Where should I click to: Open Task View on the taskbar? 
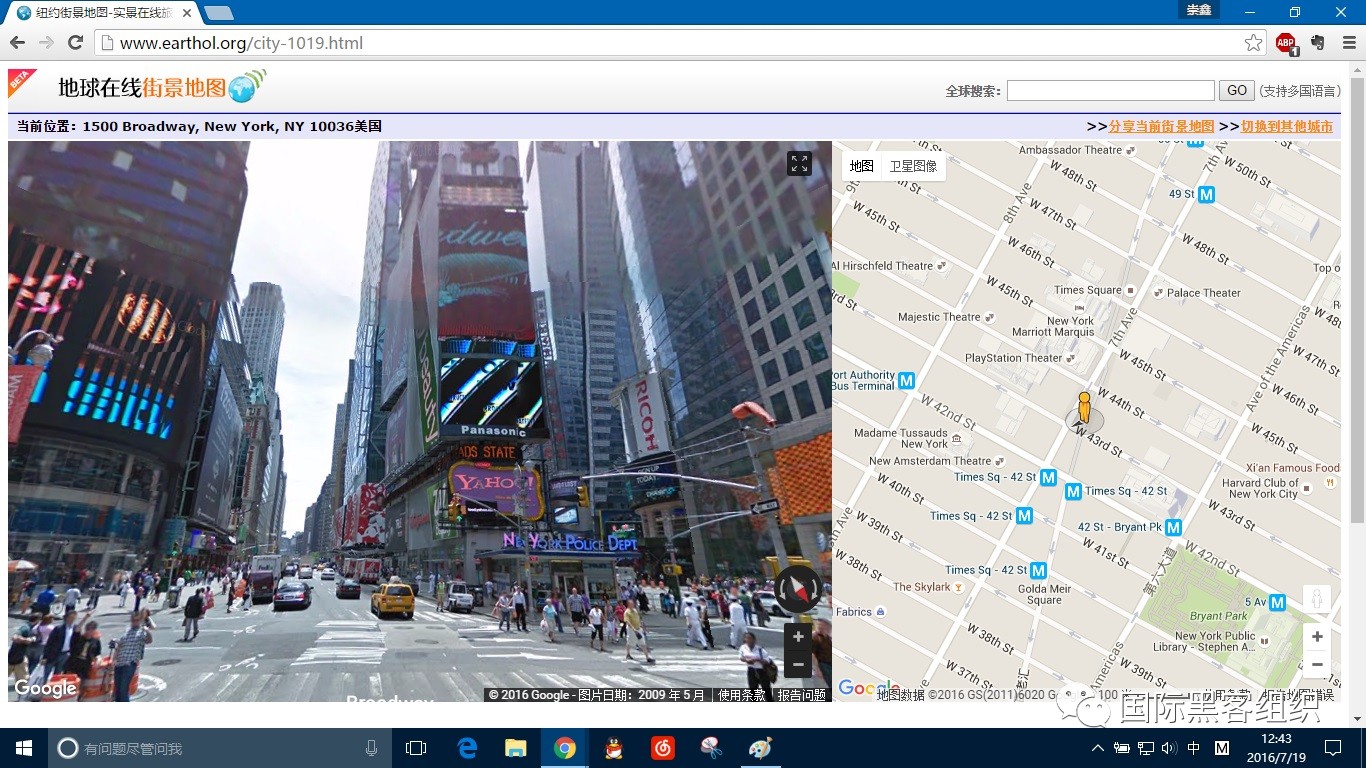tap(416, 748)
